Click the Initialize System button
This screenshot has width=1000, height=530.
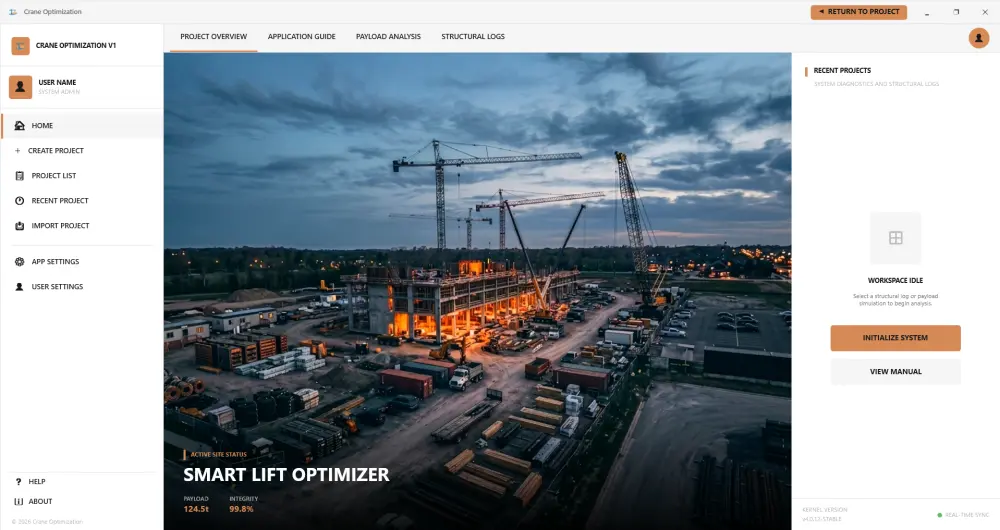pyautogui.click(x=895, y=338)
